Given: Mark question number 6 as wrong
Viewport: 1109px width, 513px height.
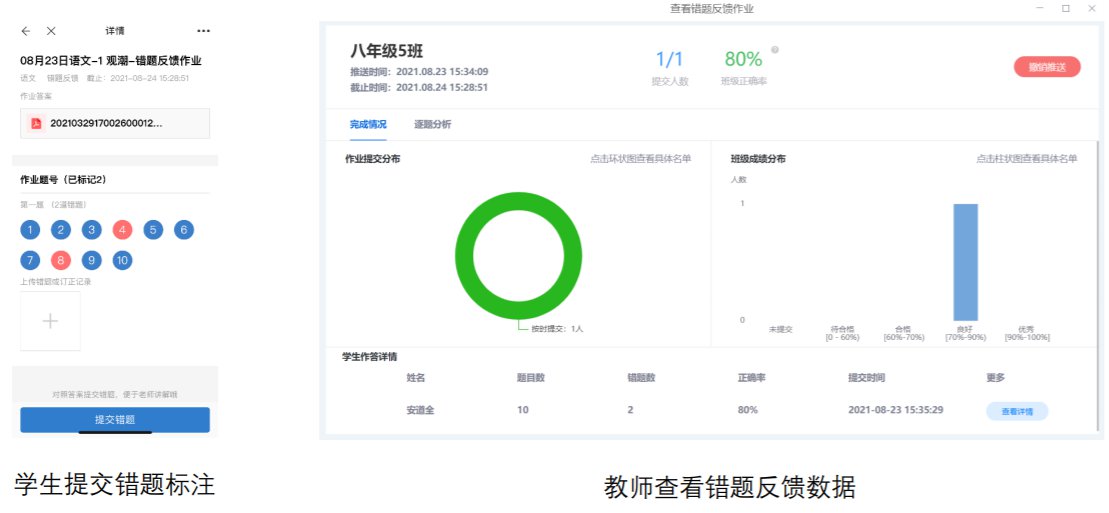Looking at the screenshot, I should pyautogui.click(x=184, y=230).
